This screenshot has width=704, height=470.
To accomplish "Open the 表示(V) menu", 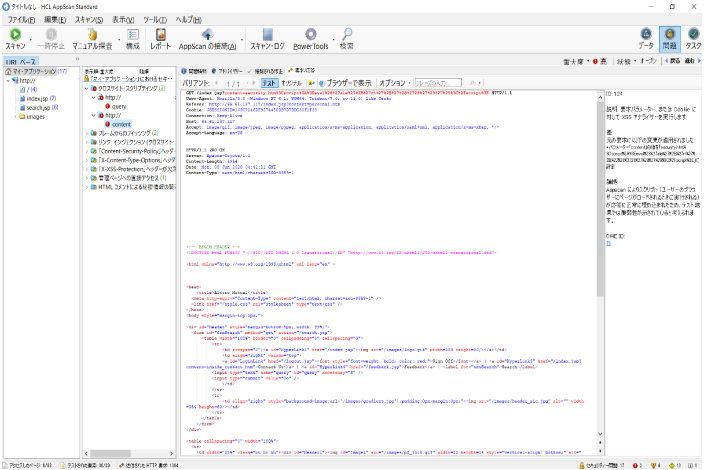I will point(123,20).
